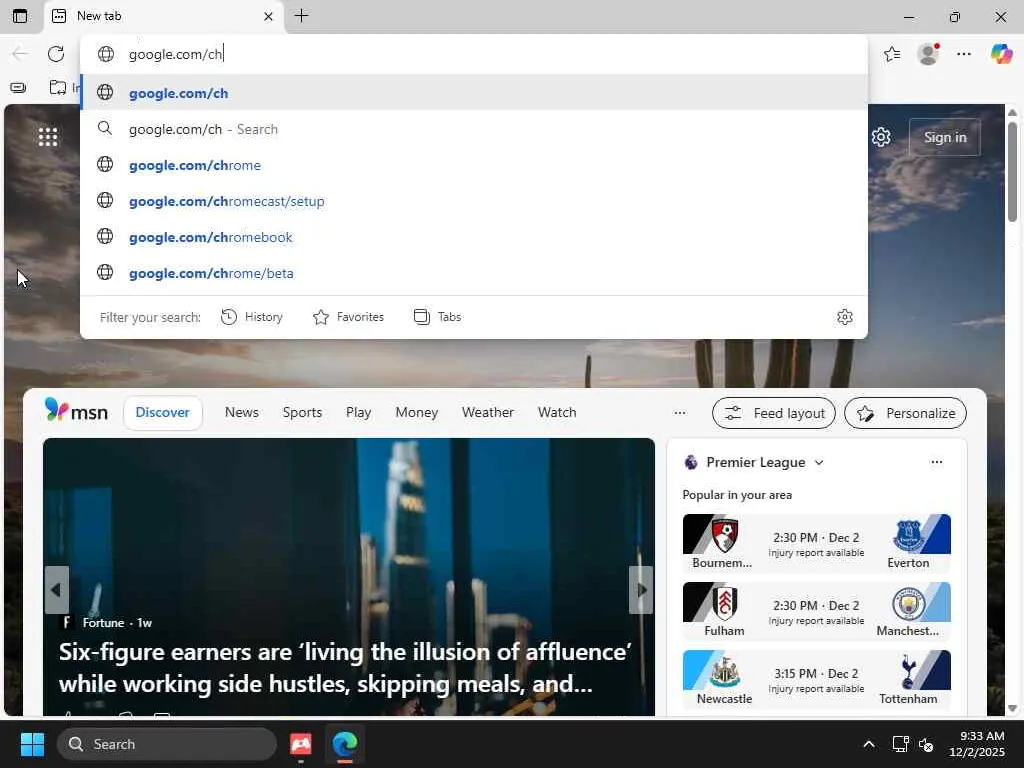Open the Feed layout options
The width and height of the screenshot is (1024, 768).
point(774,413)
